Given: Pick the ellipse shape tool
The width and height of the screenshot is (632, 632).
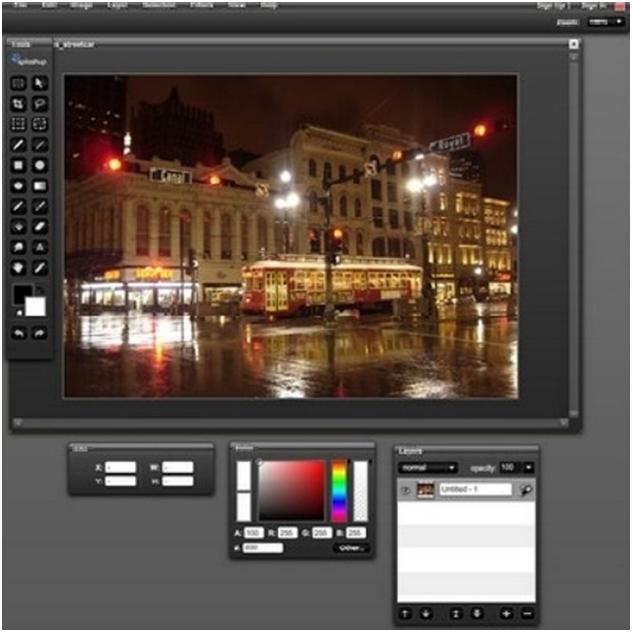Looking at the screenshot, I should click(x=40, y=165).
